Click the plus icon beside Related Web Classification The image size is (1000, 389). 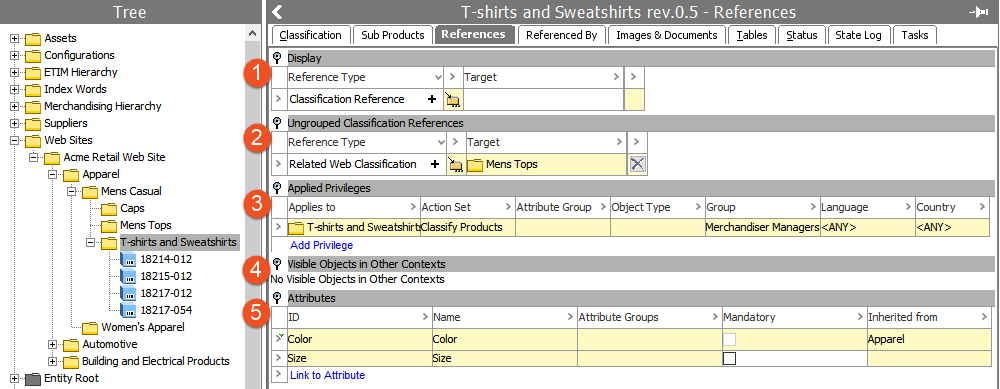[x=435, y=165]
